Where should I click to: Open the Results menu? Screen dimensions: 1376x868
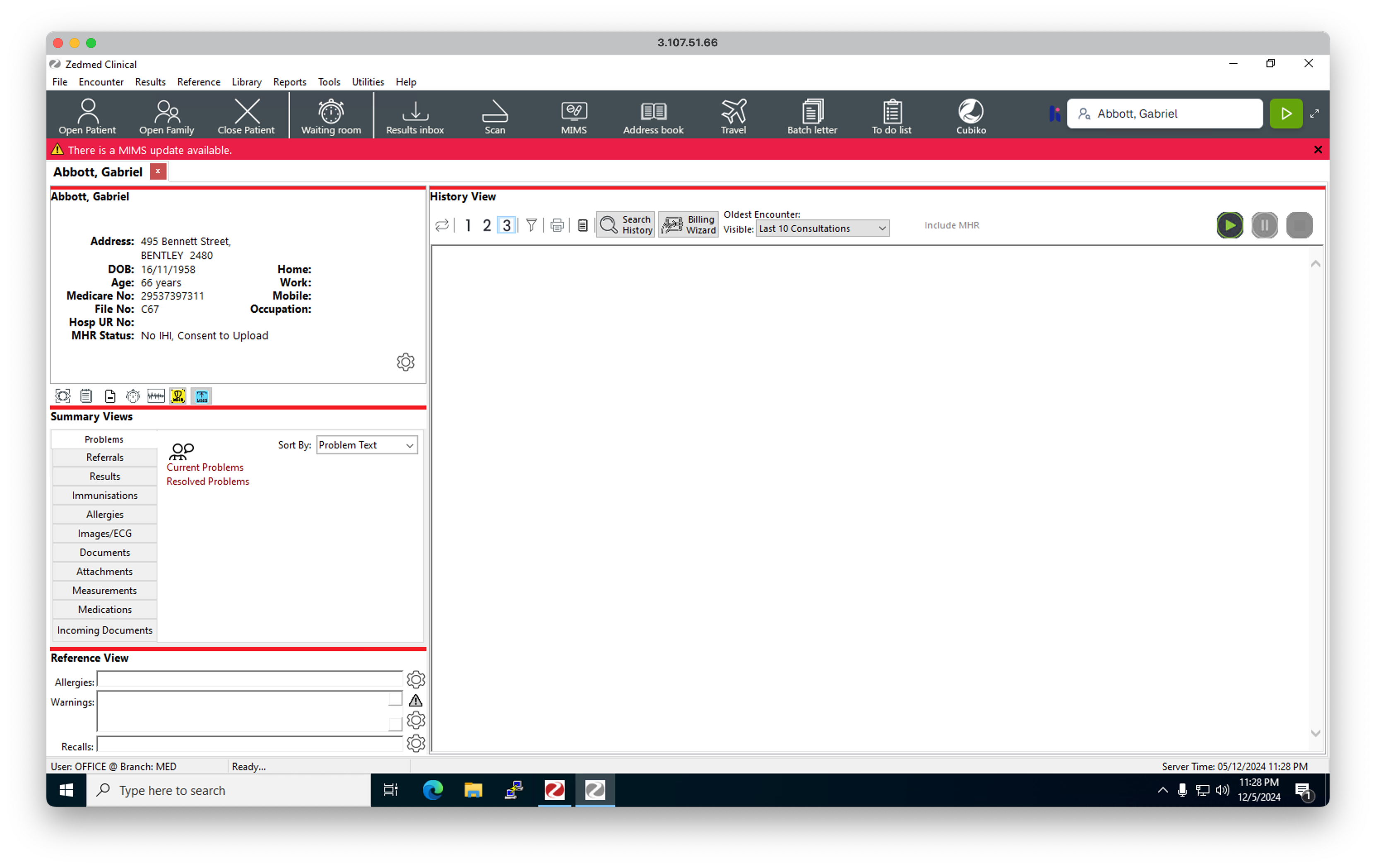pyautogui.click(x=150, y=82)
